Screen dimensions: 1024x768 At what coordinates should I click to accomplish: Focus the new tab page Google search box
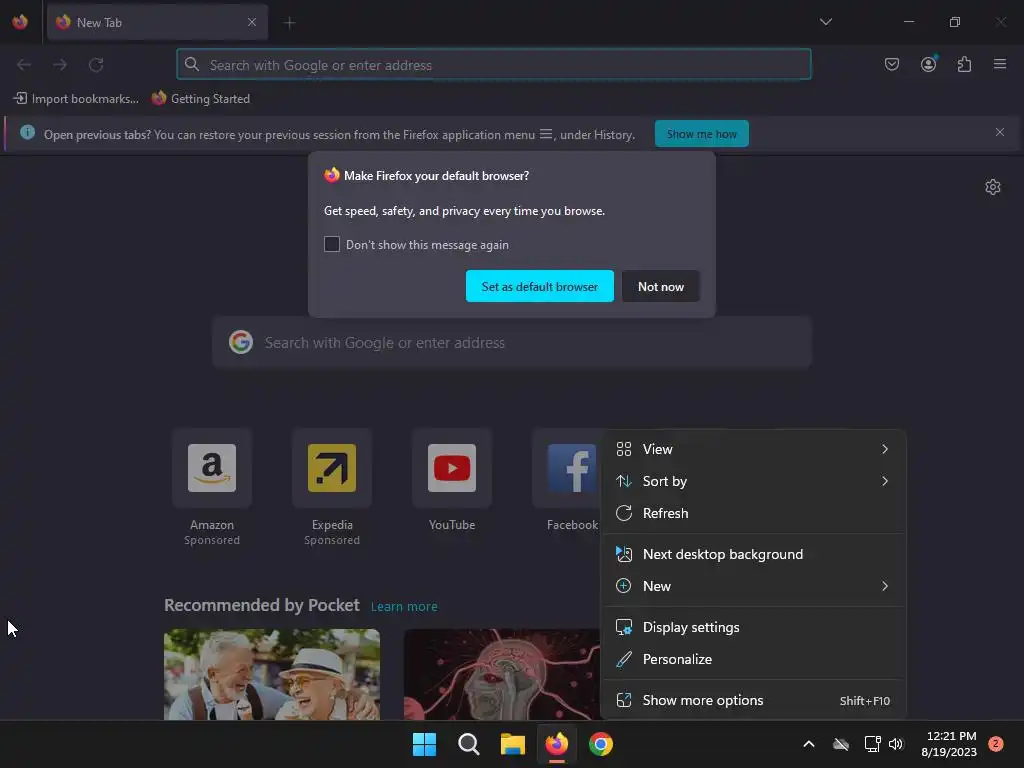pos(512,342)
